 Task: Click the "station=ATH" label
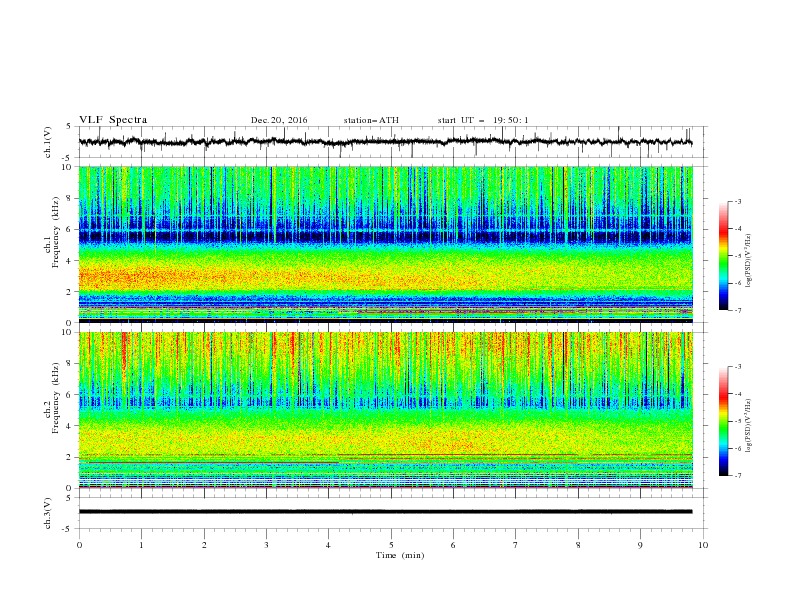(x=371, y=120)
